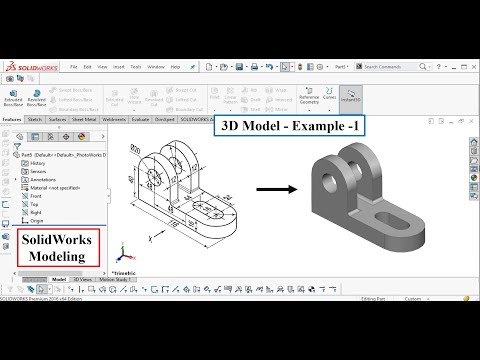Click the Shell feature command
Image resolution: width=480 pixels, height=360 pixels.
click(250, 109)
